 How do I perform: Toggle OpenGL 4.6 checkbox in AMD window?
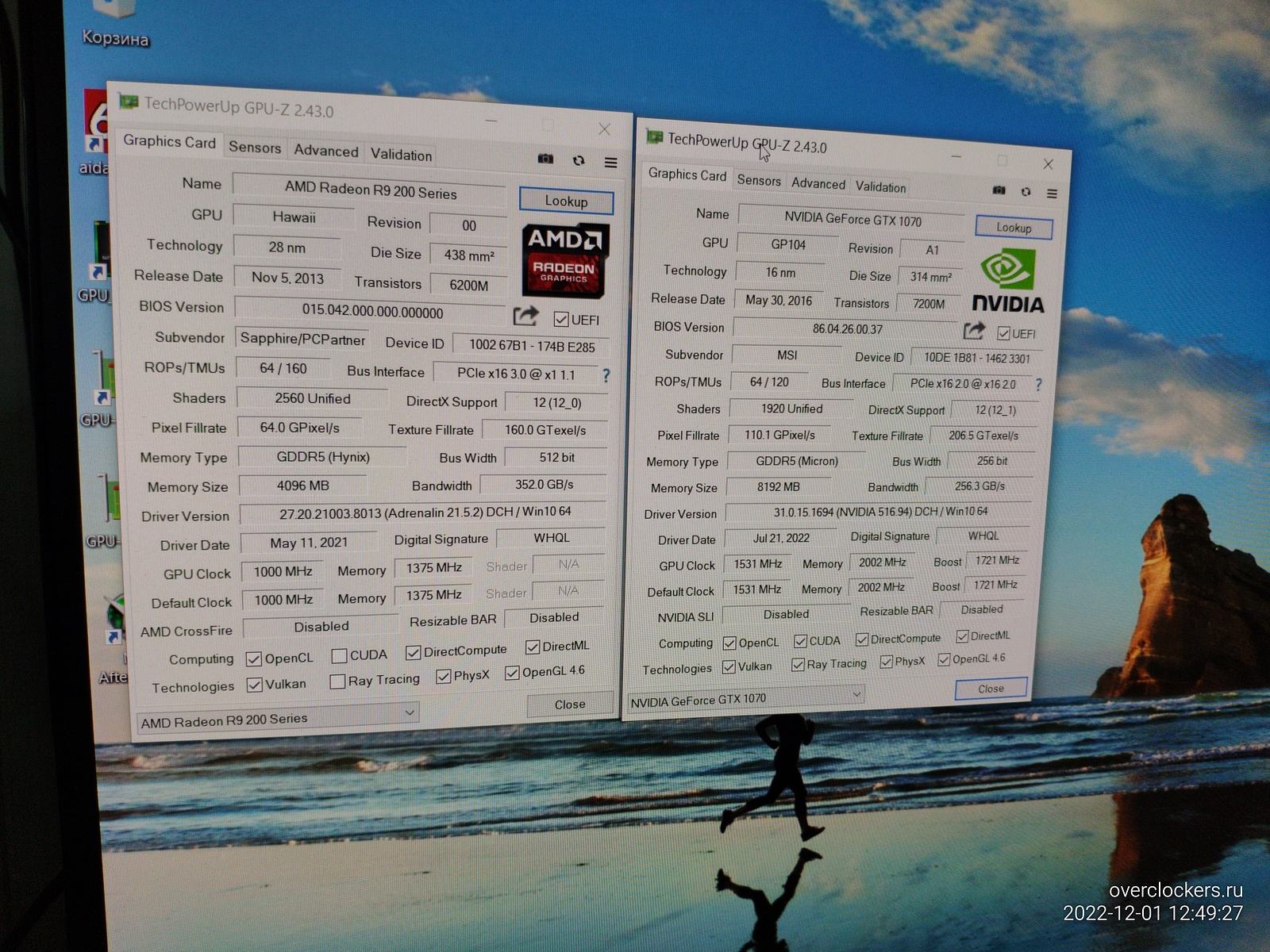pos(513,673)
